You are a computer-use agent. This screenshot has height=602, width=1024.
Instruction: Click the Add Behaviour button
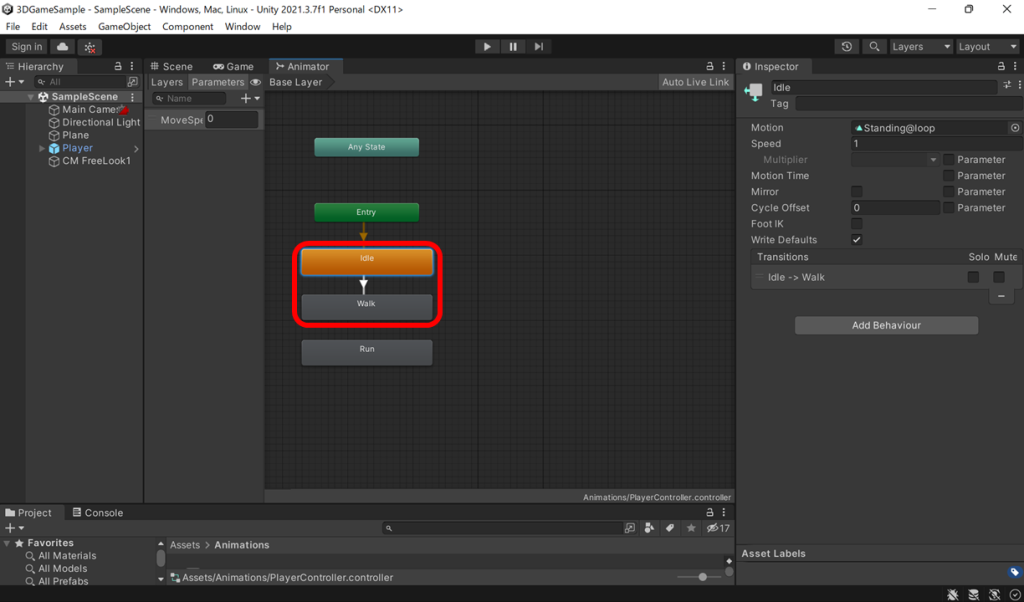[x=886, y=325]
